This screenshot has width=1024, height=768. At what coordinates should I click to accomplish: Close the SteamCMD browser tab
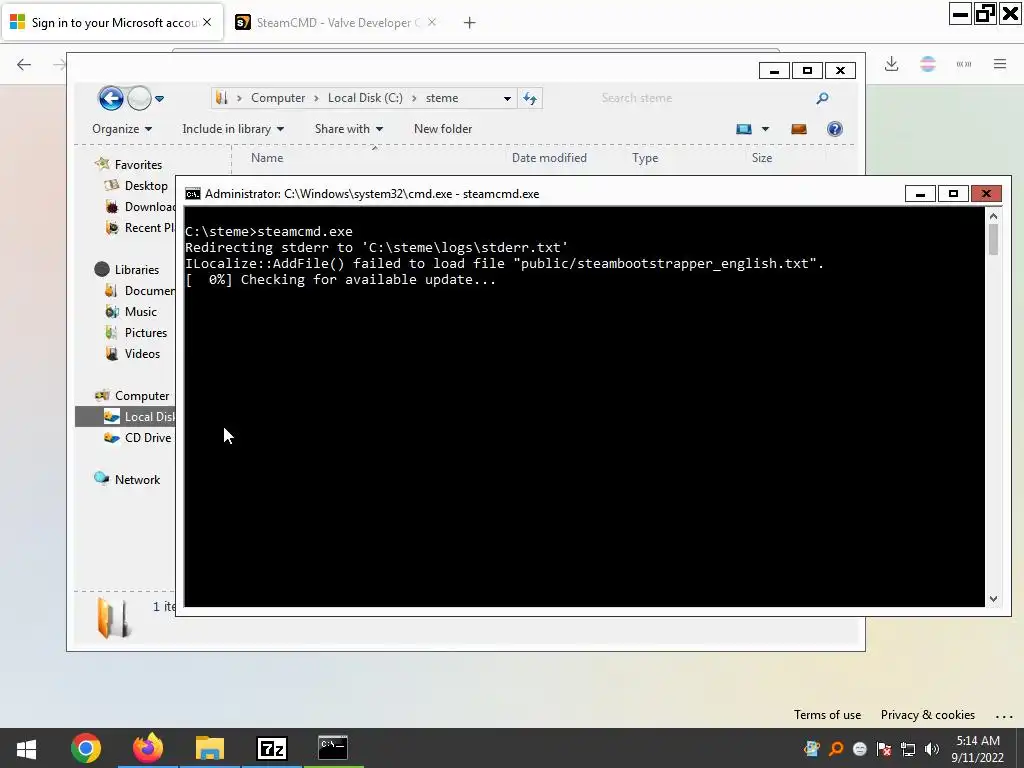(x=432, y=22)
